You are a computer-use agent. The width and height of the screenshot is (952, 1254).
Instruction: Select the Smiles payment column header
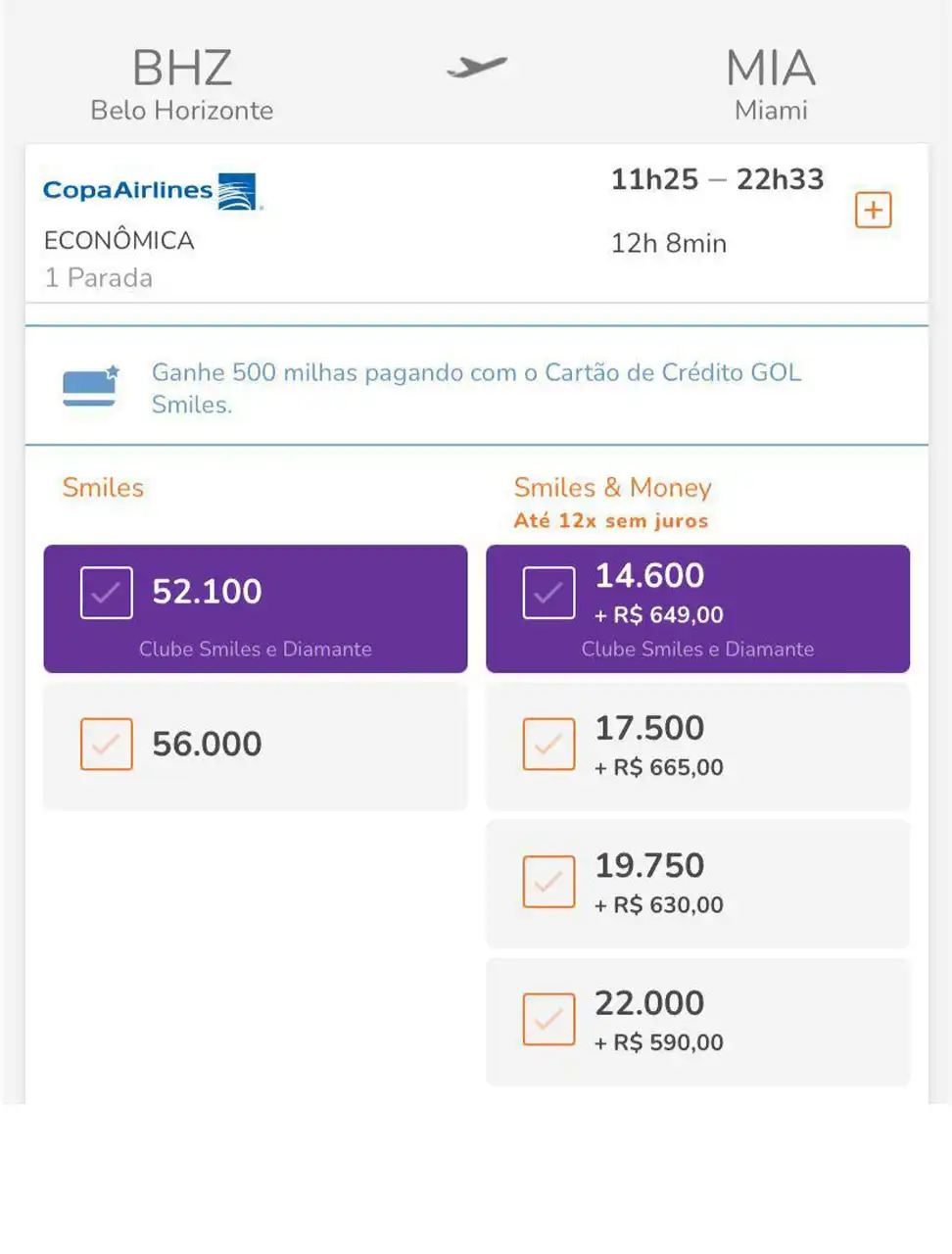click(x=103, y=488)
